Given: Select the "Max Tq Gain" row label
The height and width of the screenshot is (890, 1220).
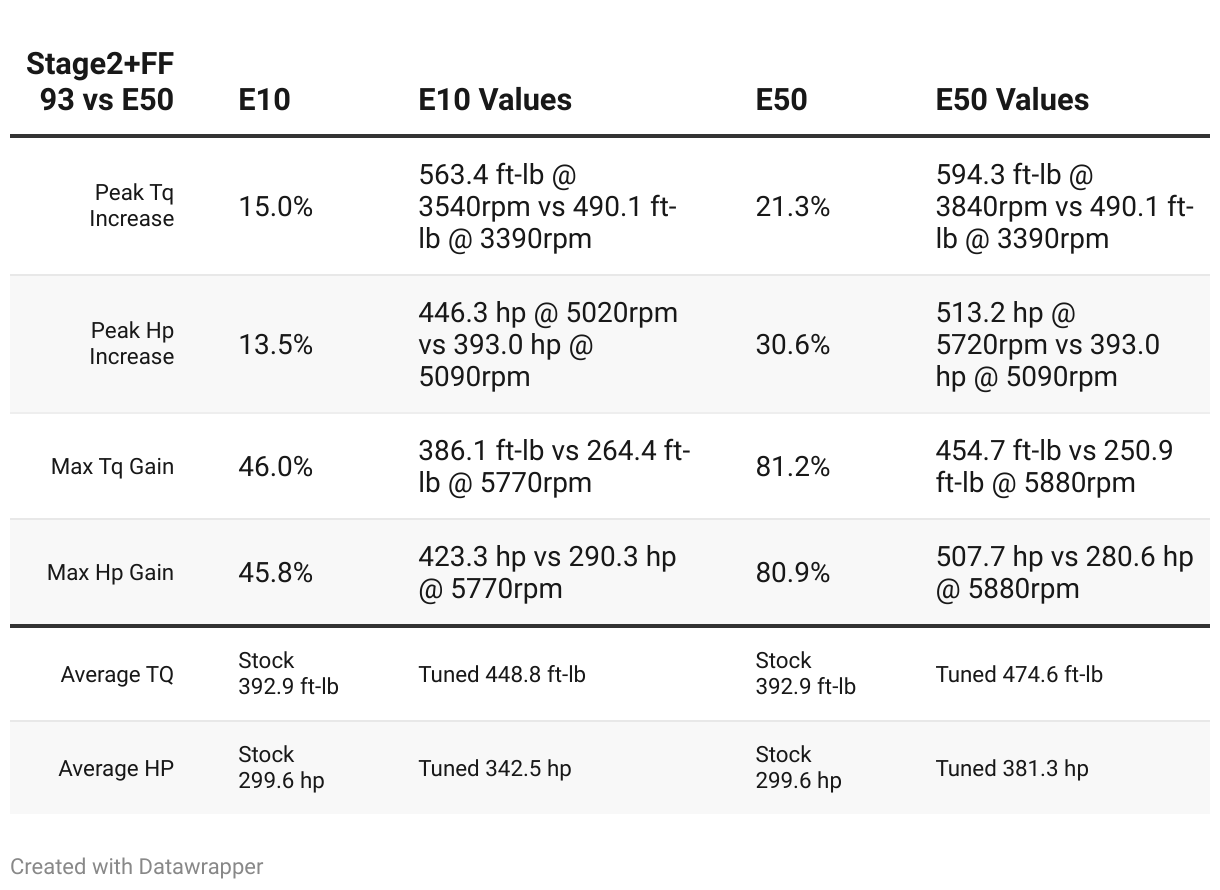Looking at the screenshot, I should point(112,466).
